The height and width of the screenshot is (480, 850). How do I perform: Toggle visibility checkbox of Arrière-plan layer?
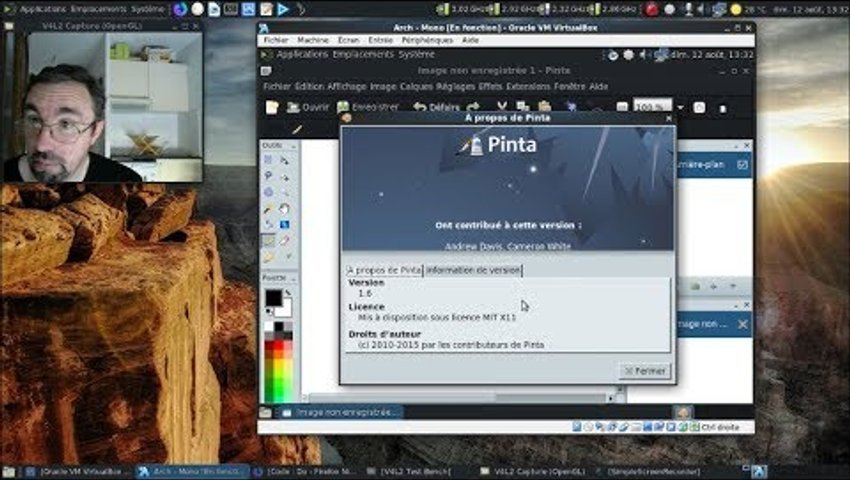coord(742,165)
